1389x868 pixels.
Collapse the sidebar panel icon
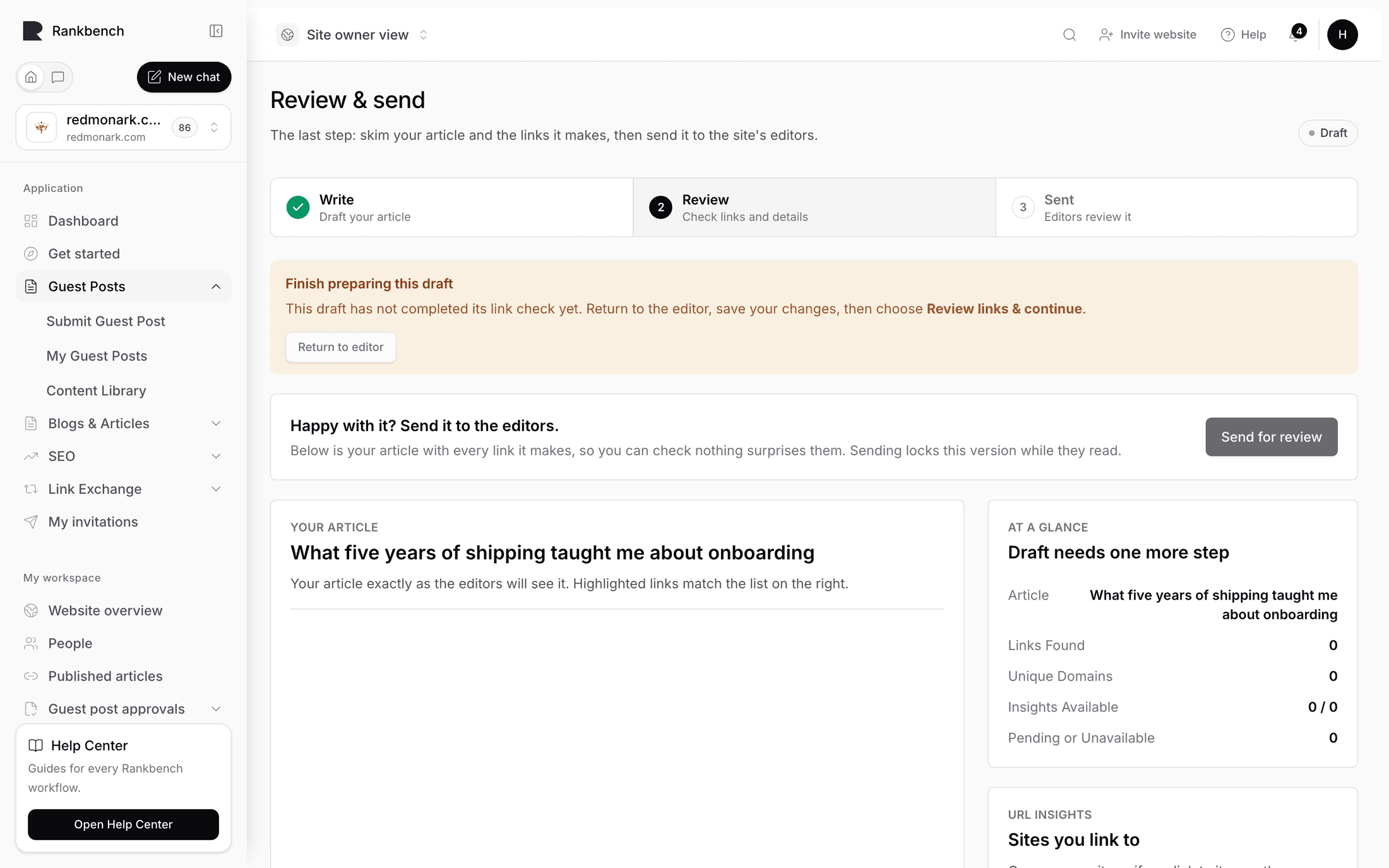click(x=216, y=31)
